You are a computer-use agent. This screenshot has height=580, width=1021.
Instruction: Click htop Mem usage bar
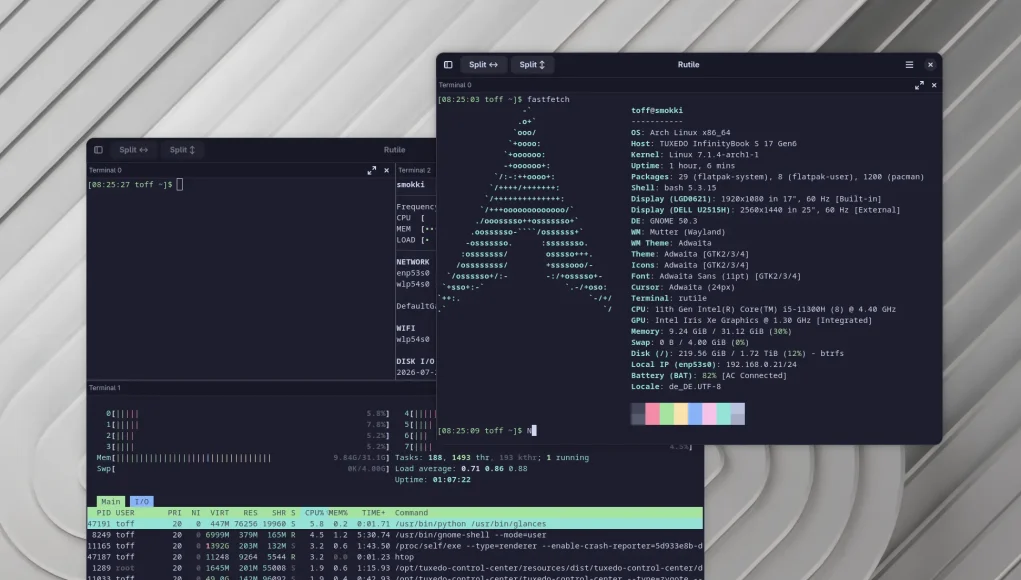[x=243, y=458]
